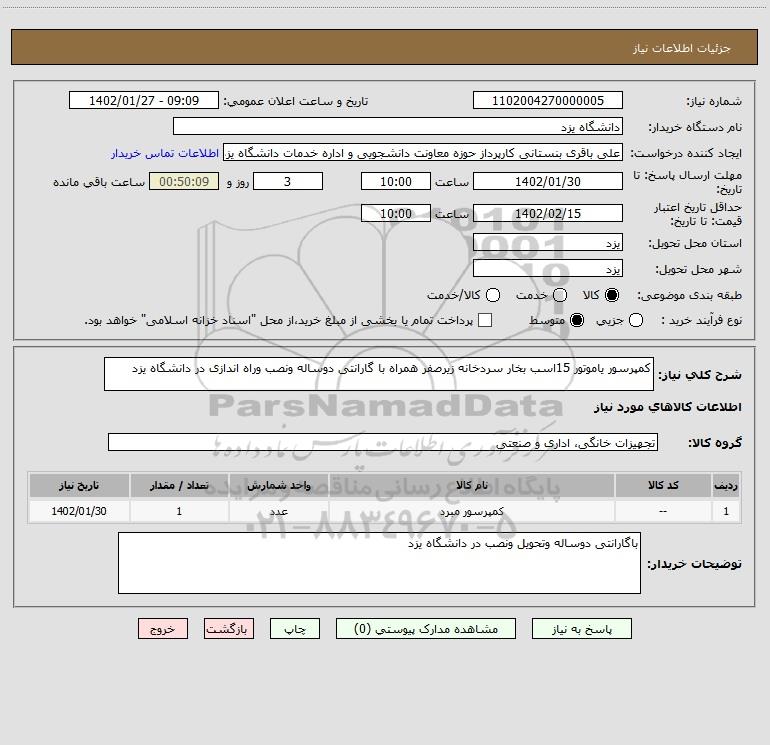770x745 pixels.
Task: Click the مشاهده مدارک پیوستی (0) button
Action: click(426, 629)
